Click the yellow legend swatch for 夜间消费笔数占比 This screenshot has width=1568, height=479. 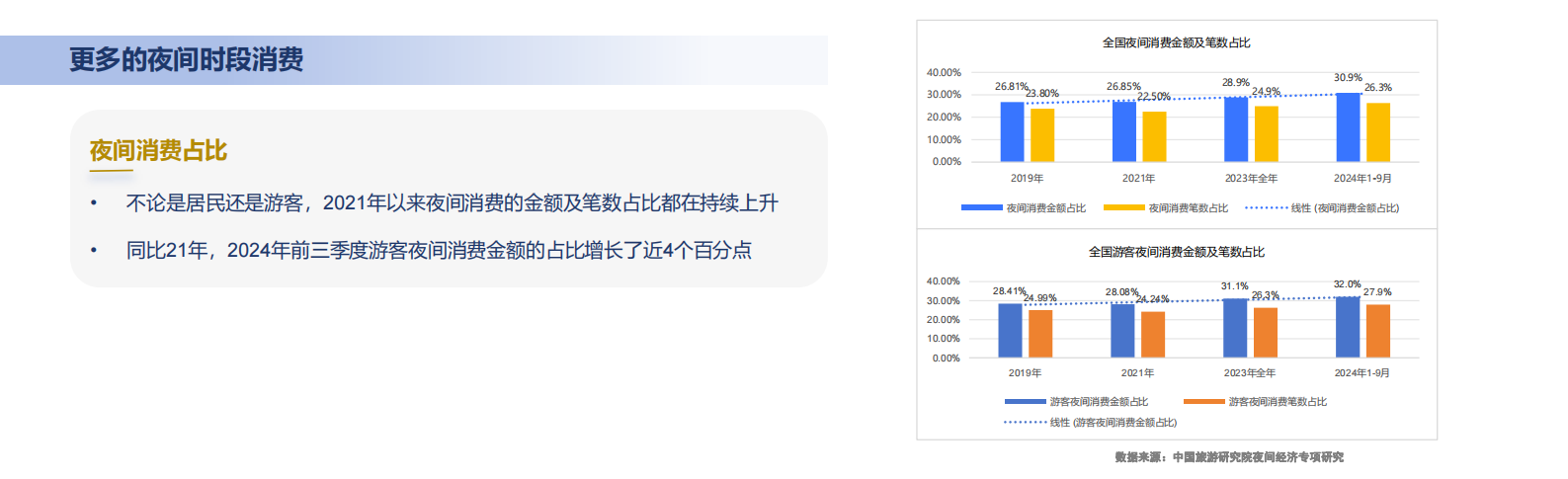(x=1123, y=207)
